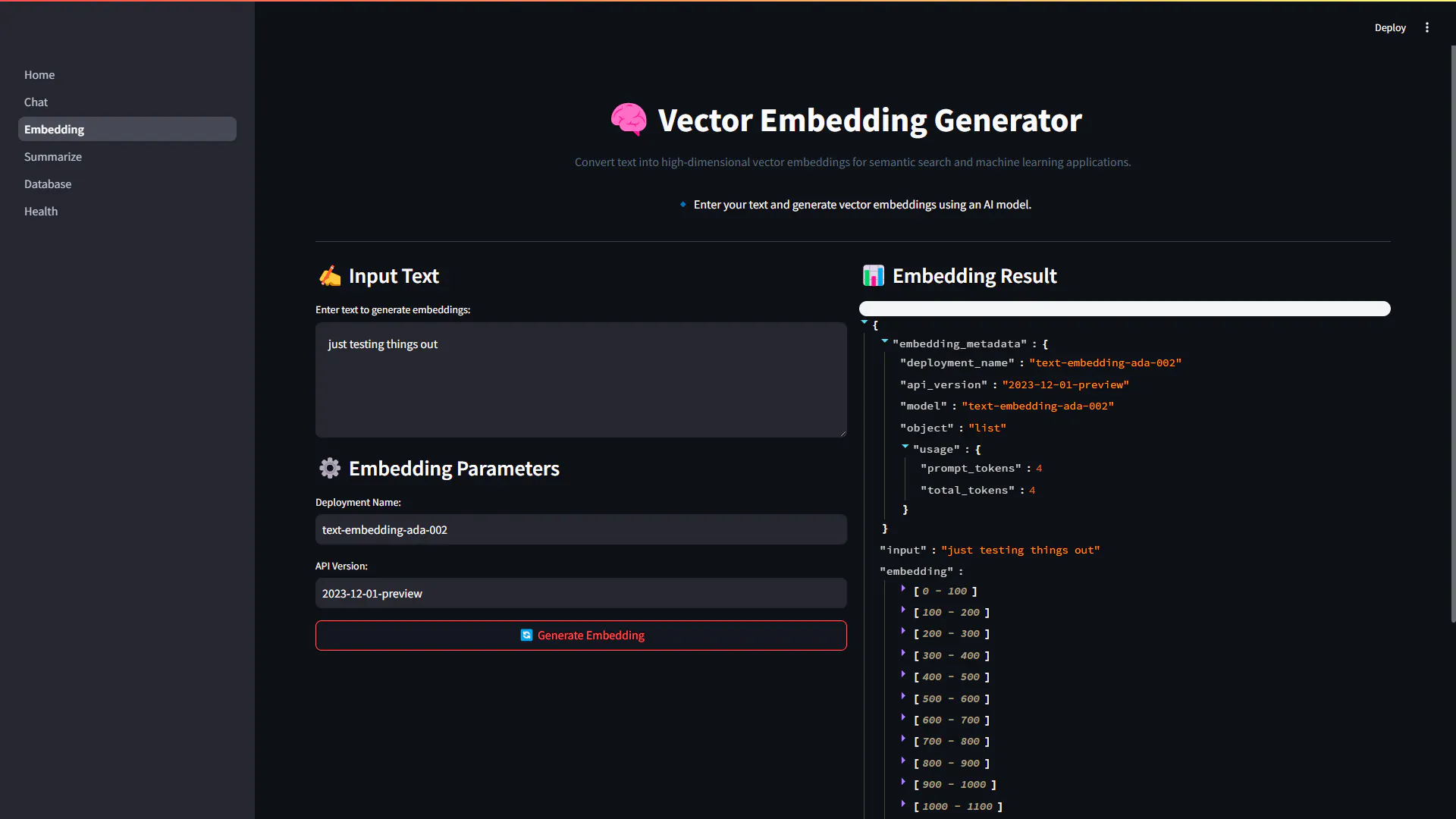
Task: Navigate to the Database page
Action: click(x=127, y=184)
